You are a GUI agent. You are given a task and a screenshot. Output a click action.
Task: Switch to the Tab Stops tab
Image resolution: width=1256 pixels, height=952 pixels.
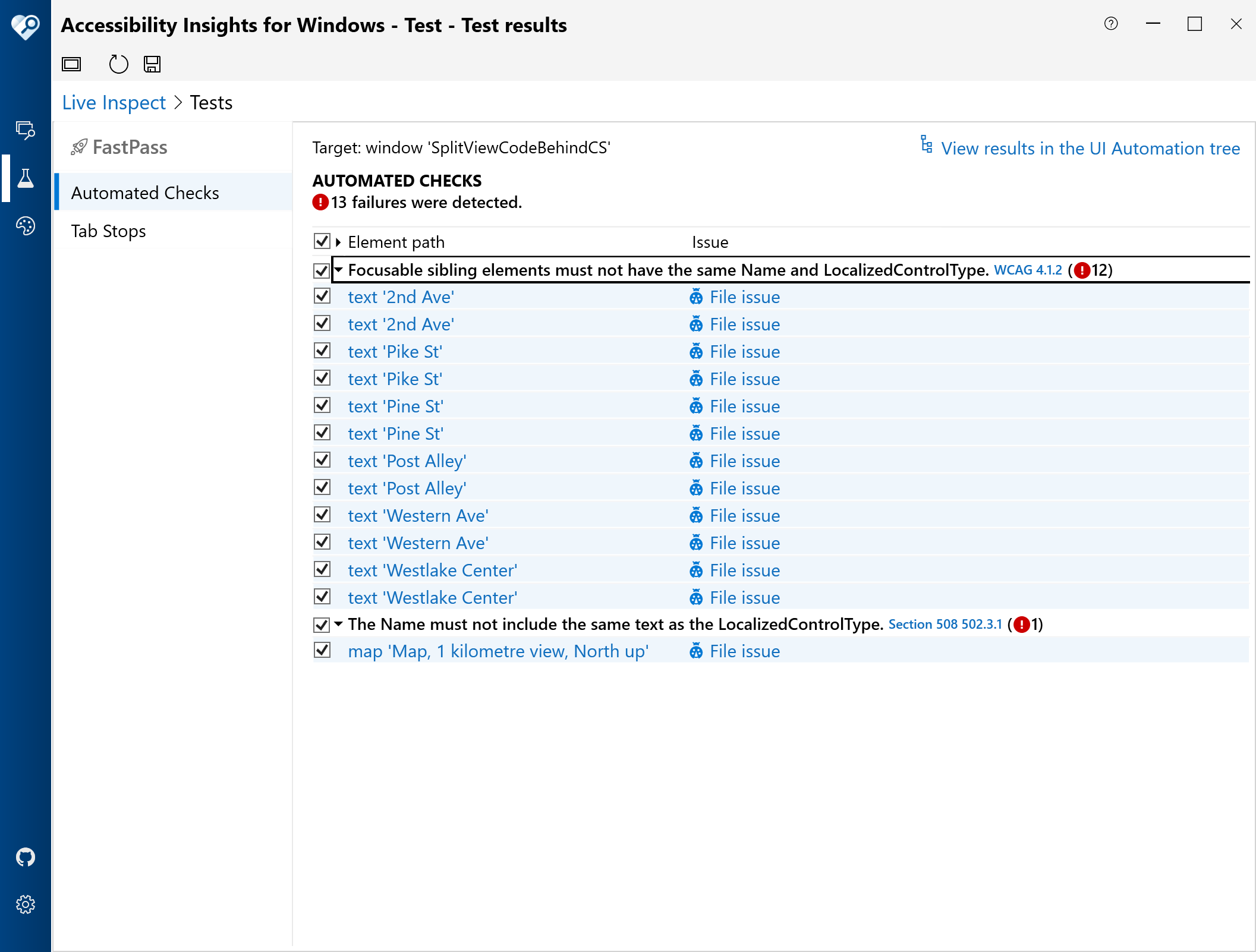(x=173, y=231)
